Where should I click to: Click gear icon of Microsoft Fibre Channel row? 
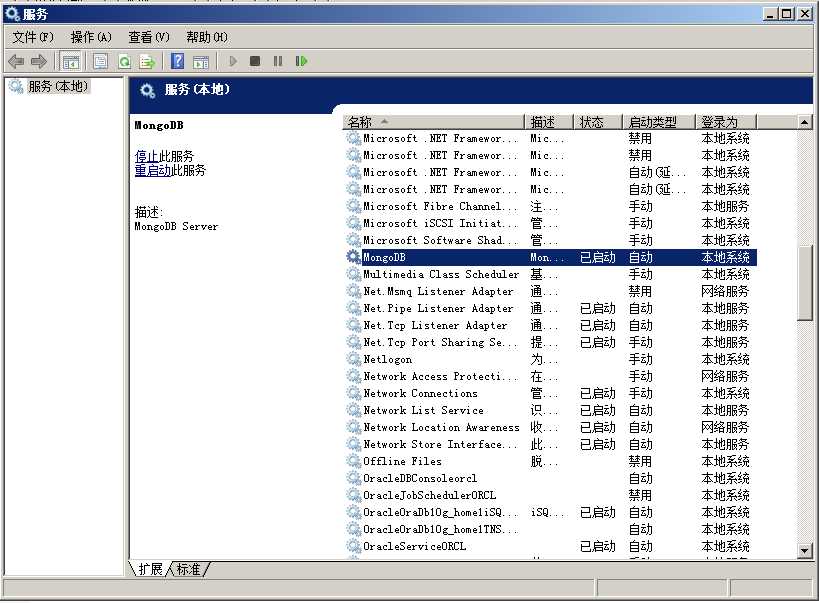(354, 206)
